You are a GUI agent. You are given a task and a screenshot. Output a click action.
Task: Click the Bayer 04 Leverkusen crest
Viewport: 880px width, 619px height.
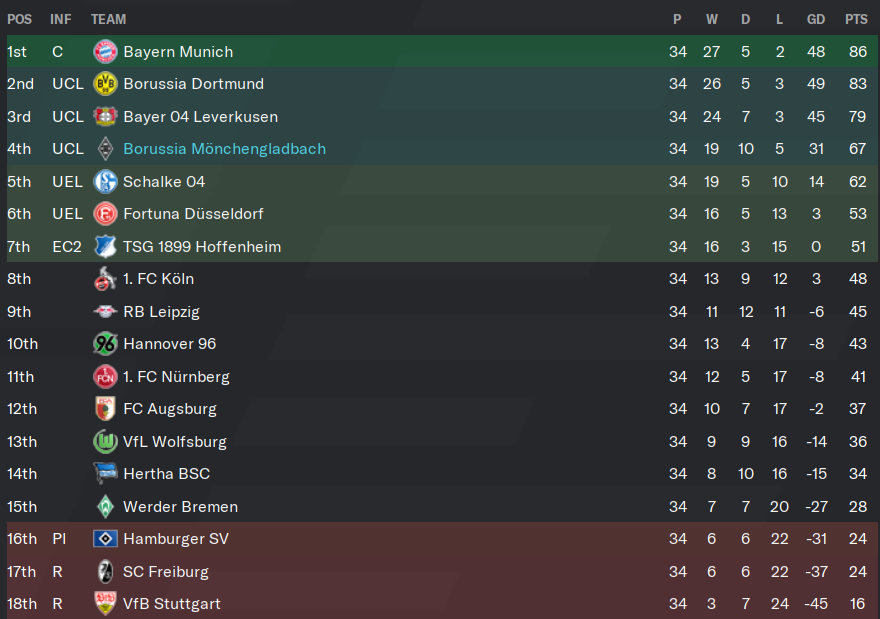click(x=105, y=116)
